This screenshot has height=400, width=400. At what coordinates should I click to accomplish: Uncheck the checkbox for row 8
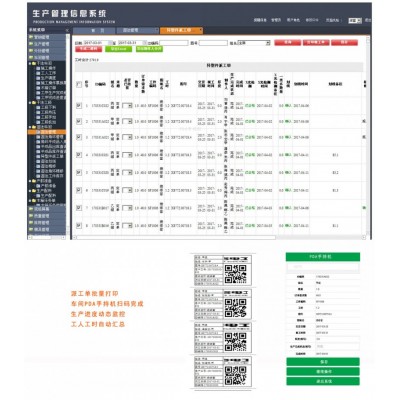79,226
